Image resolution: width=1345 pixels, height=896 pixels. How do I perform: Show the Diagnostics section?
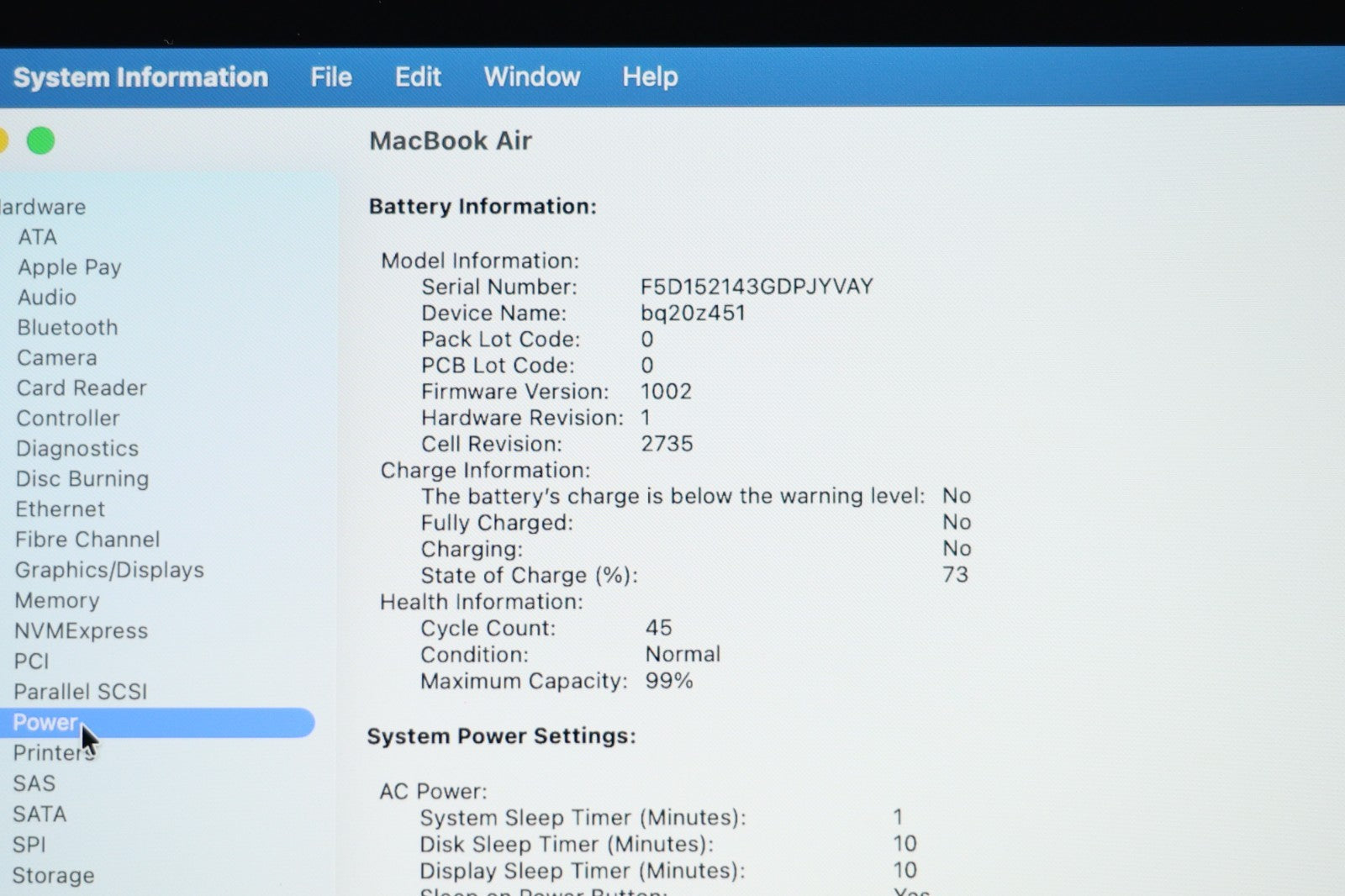[x=77, y=449]
